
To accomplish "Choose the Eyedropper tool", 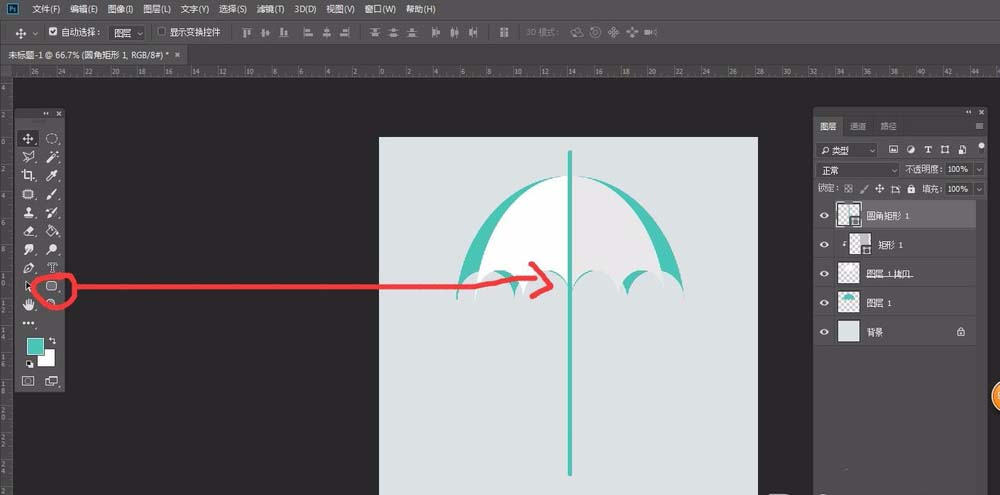I will coord(52,176).
